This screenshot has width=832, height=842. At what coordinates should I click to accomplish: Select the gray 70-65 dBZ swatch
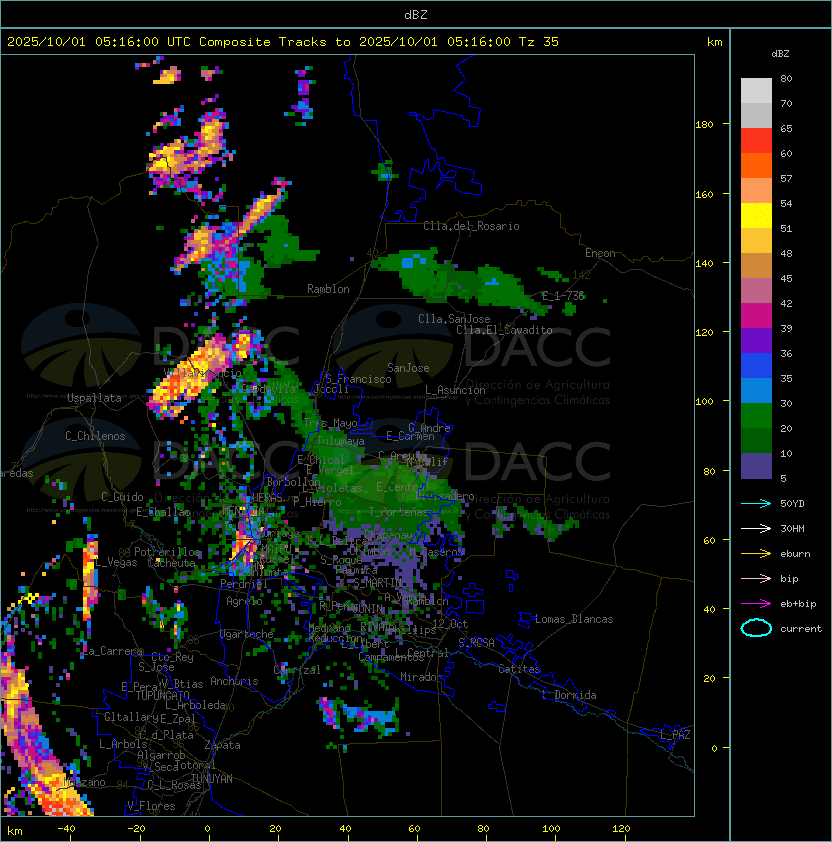756,115
